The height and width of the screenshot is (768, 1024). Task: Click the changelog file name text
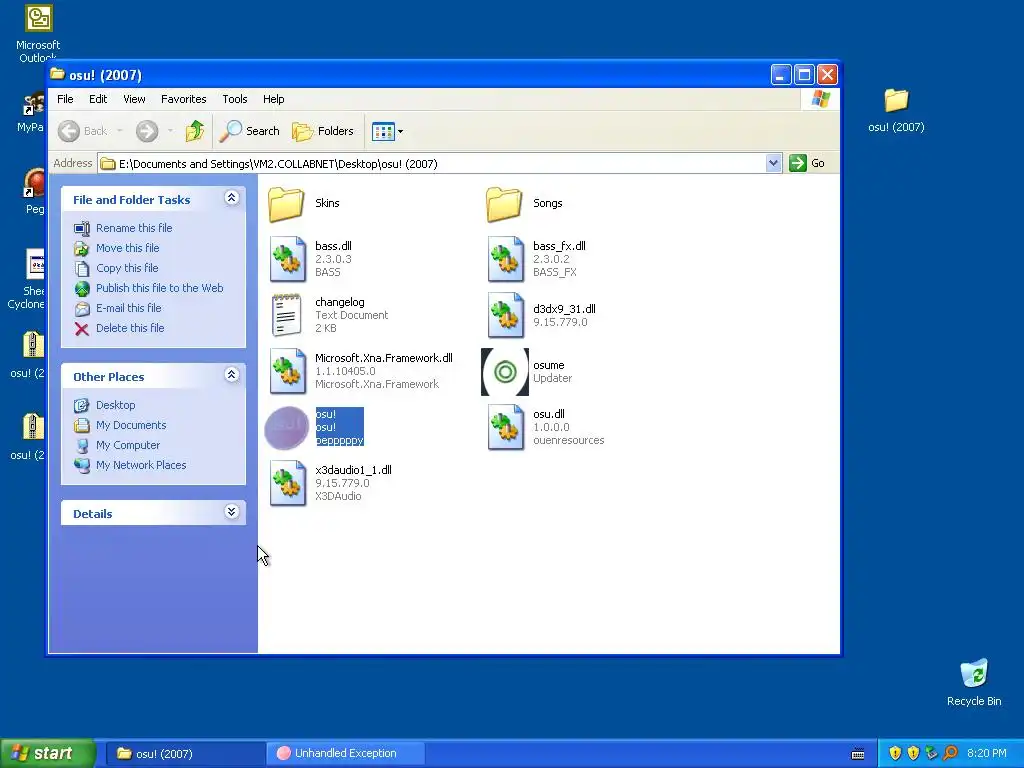coord(340,302)
